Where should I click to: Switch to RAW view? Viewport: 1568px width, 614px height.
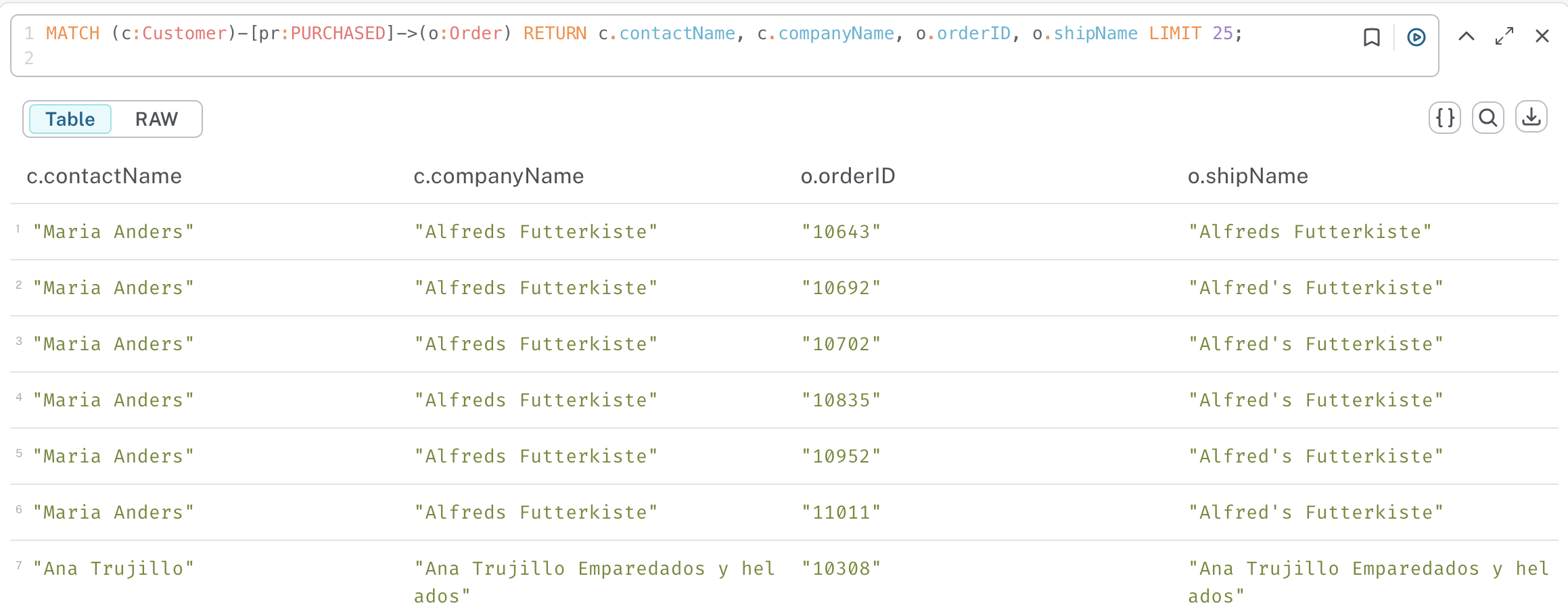[x=156, y=120]
